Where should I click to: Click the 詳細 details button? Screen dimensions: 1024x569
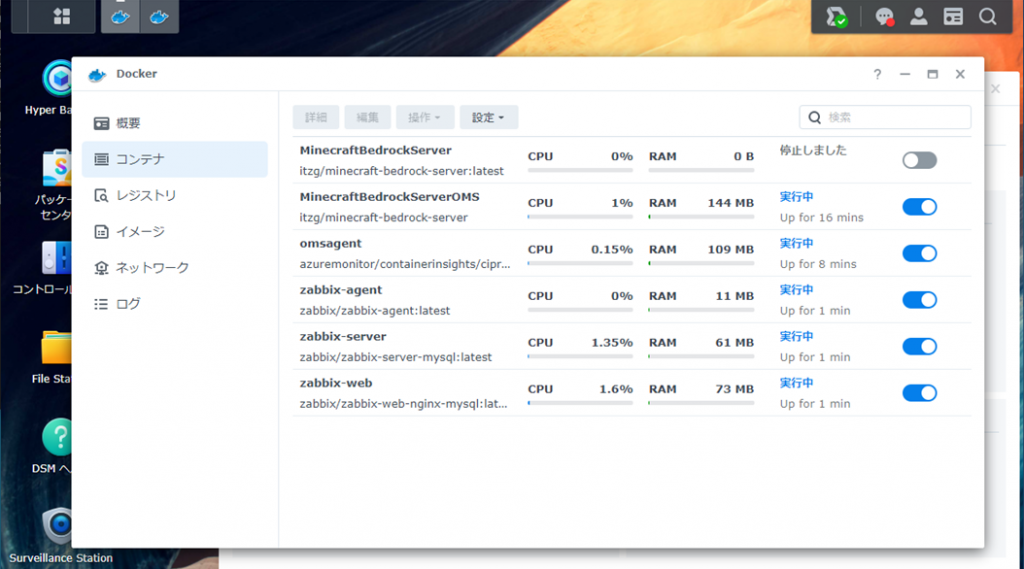click(316, 118)
